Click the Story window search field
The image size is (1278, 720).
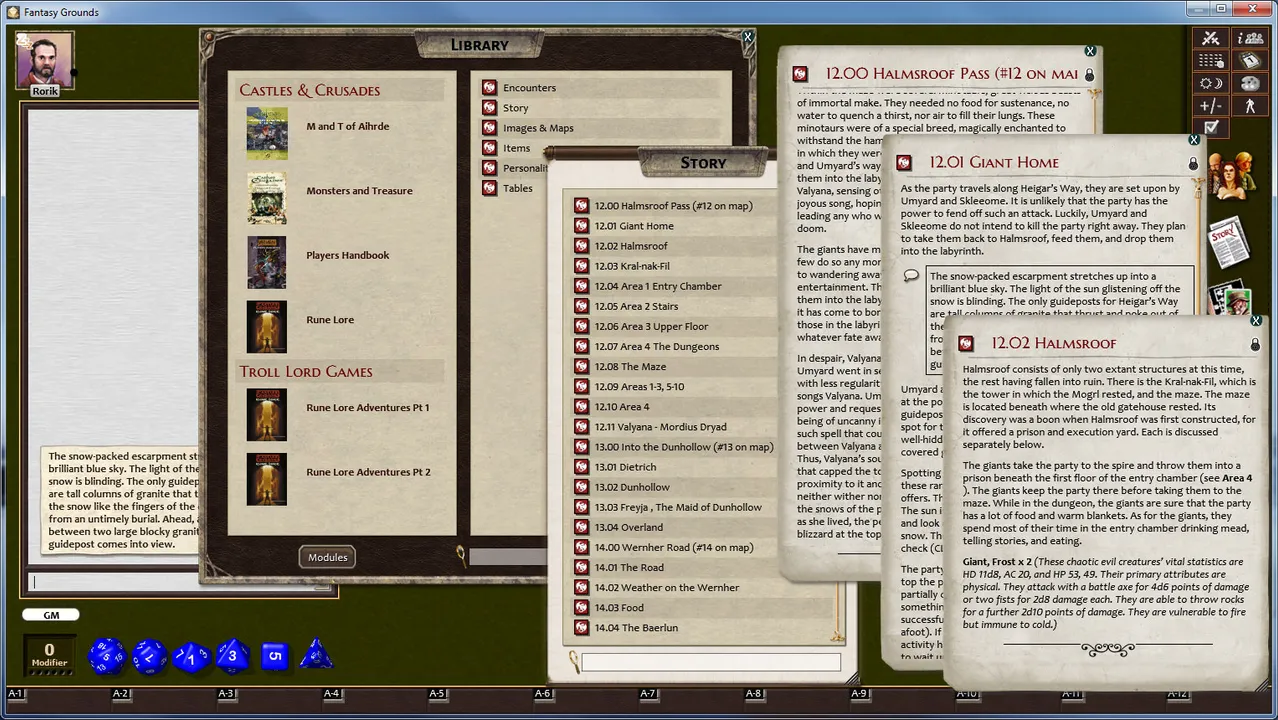(x=710, y=662)
